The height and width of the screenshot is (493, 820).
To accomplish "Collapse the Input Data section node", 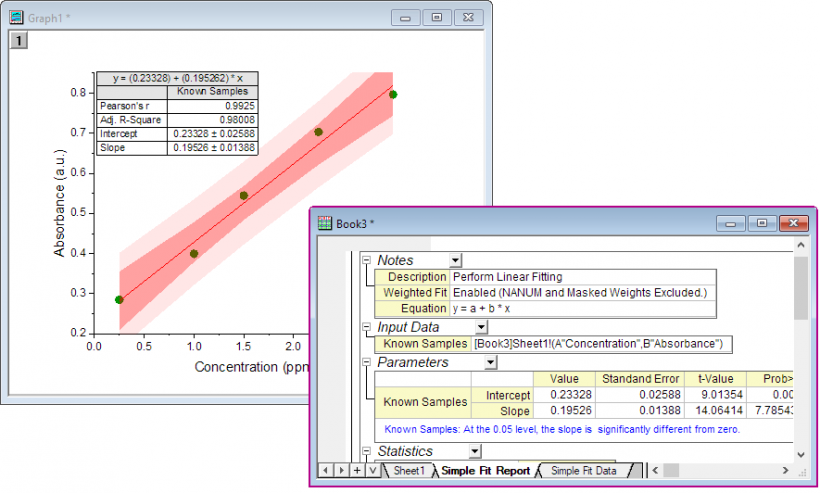I will 366,327.
